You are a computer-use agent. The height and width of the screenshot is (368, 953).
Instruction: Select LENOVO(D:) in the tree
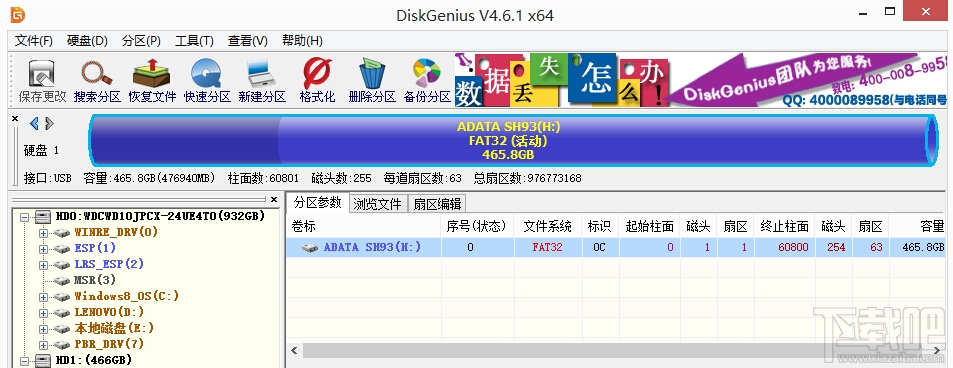[109, 312]
